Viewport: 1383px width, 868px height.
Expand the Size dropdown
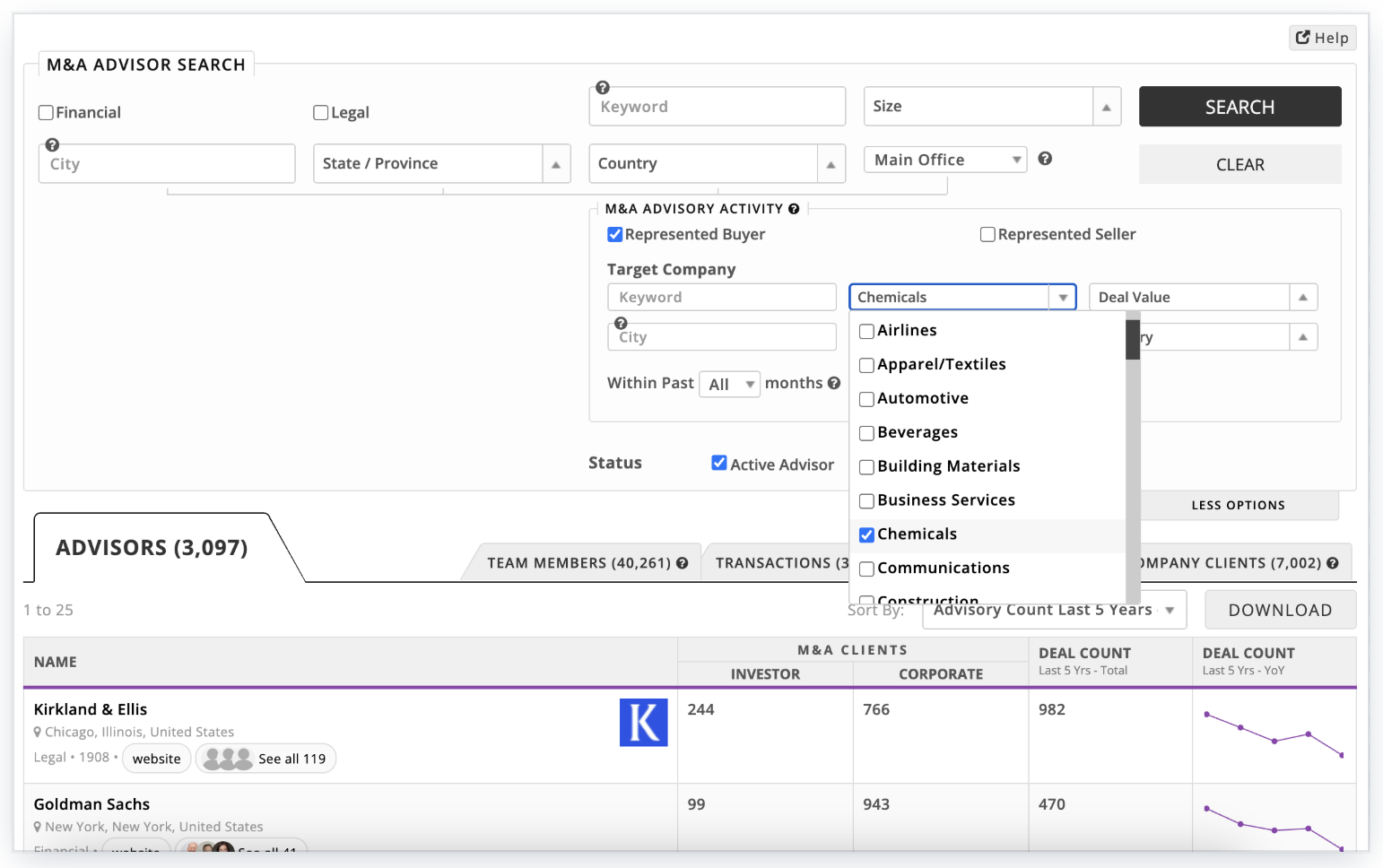[x=1106, y=107]
